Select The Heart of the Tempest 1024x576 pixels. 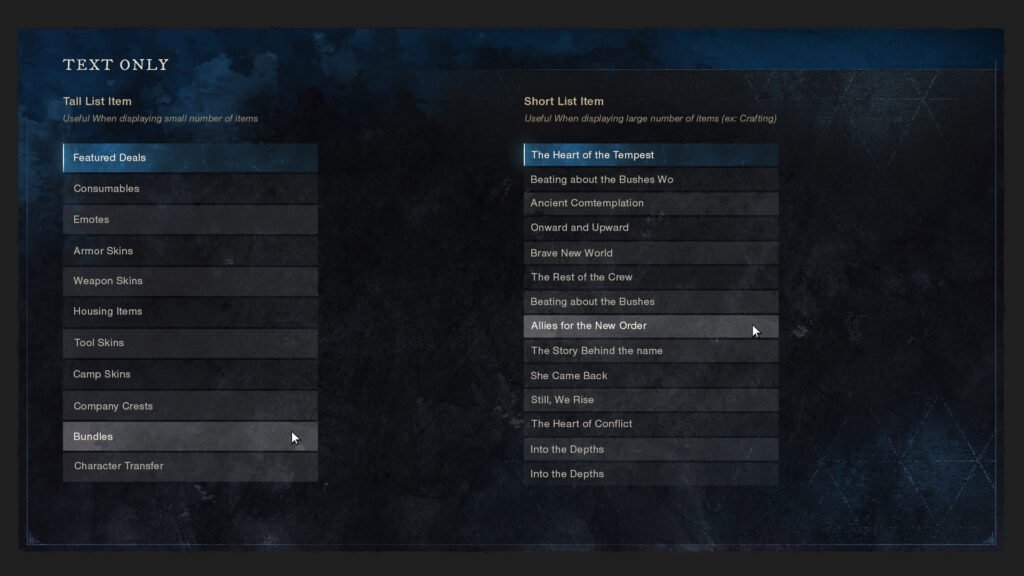pos(651,155)
